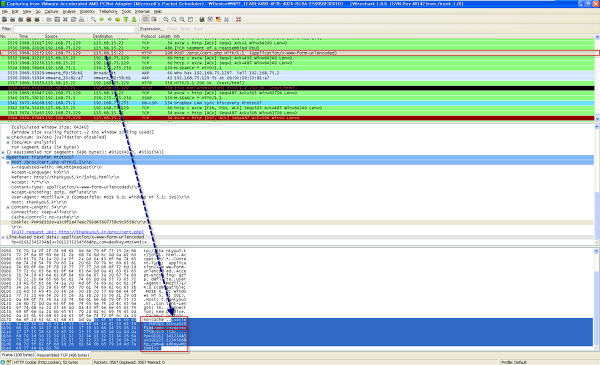
Task: Open the capture interfaces list icon
Action: (4, 20)
